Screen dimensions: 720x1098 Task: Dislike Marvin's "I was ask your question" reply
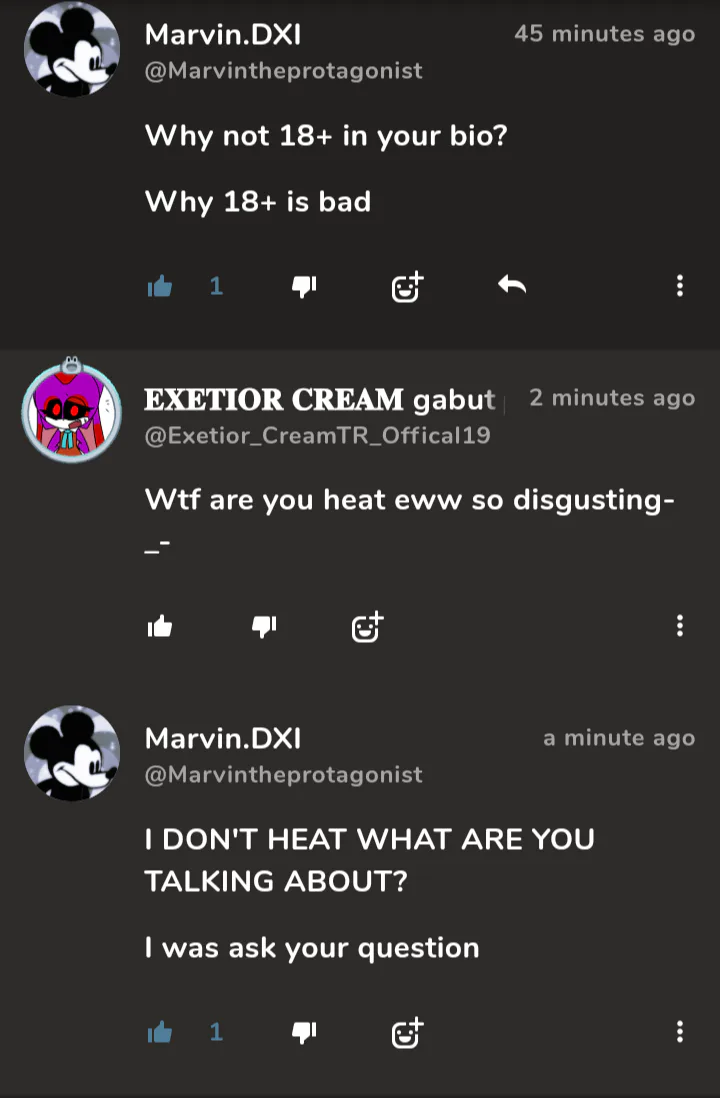[304, 1032]
